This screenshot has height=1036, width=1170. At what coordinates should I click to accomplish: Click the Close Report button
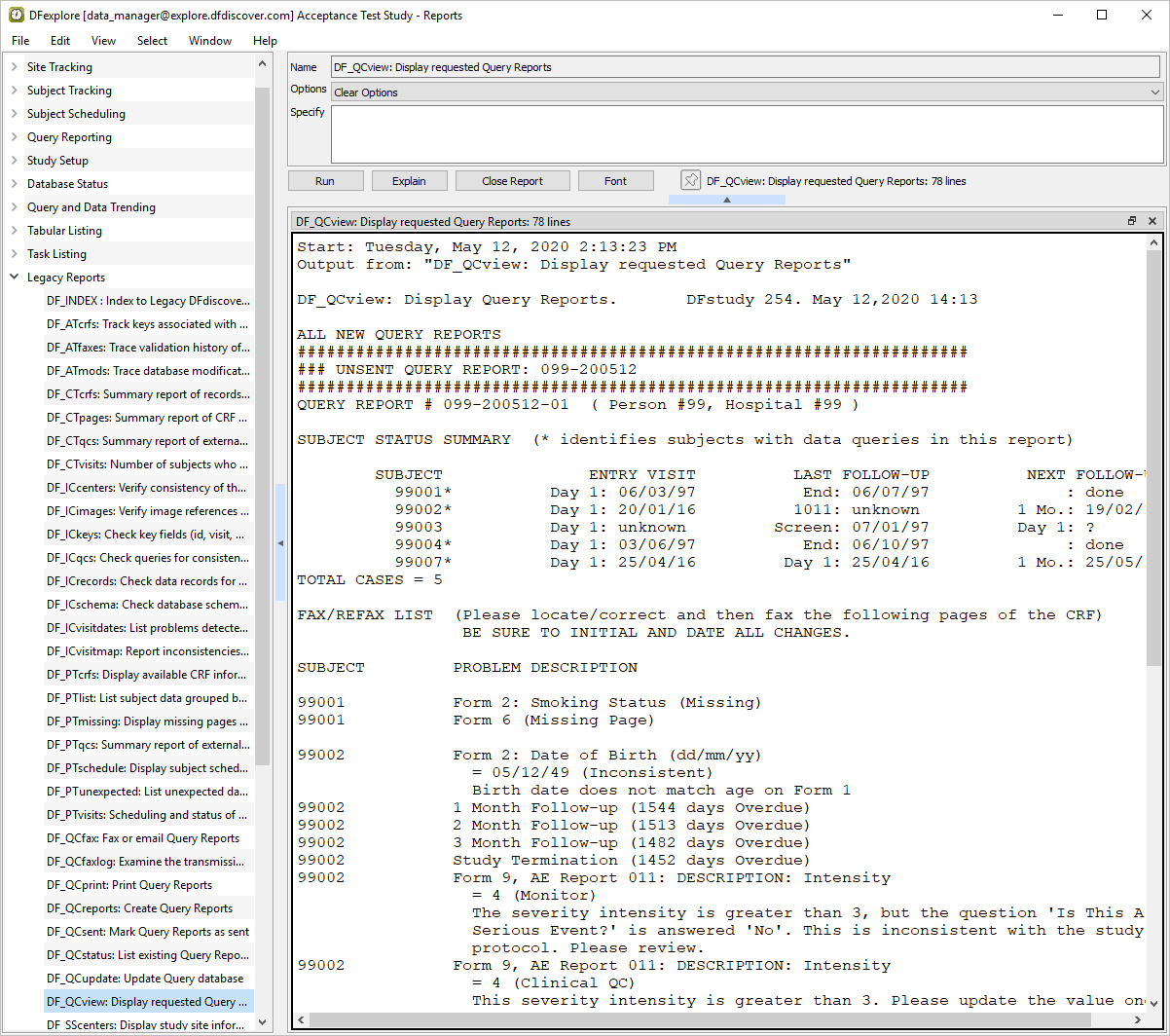pos(512,181)
